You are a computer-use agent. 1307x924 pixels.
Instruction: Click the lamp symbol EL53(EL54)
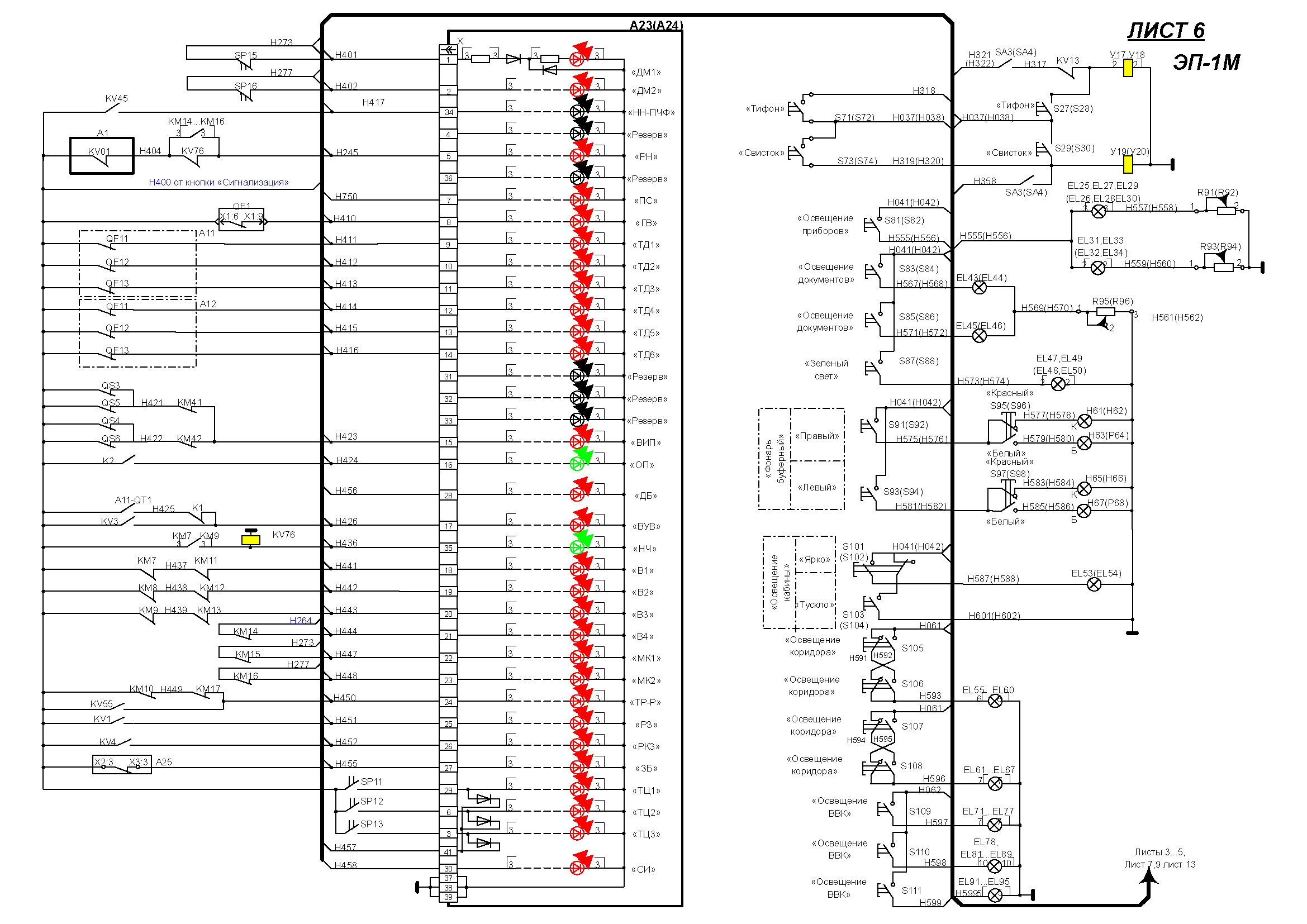pos(1094,584)
